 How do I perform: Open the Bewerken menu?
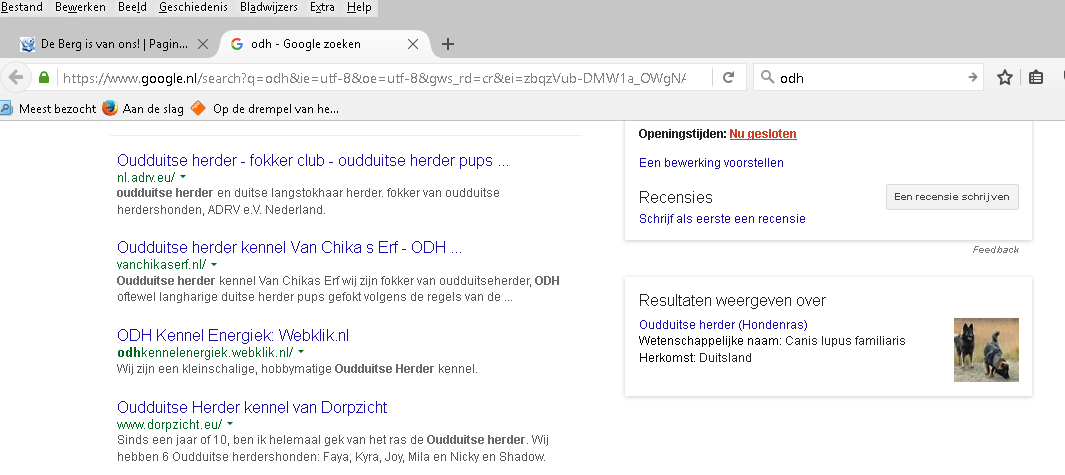click(80, 7)
